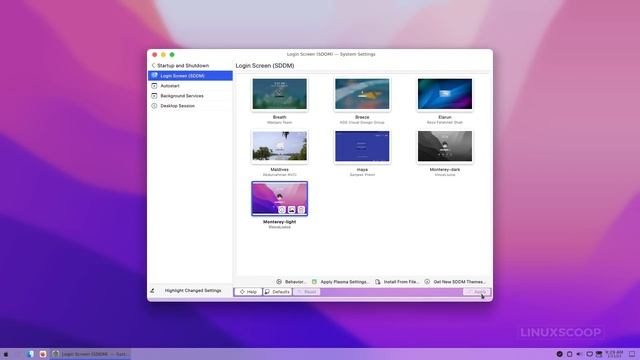640x360 pixels.
Task: Go back to Startup and Shutdown
Action: [x=180, y=65]
